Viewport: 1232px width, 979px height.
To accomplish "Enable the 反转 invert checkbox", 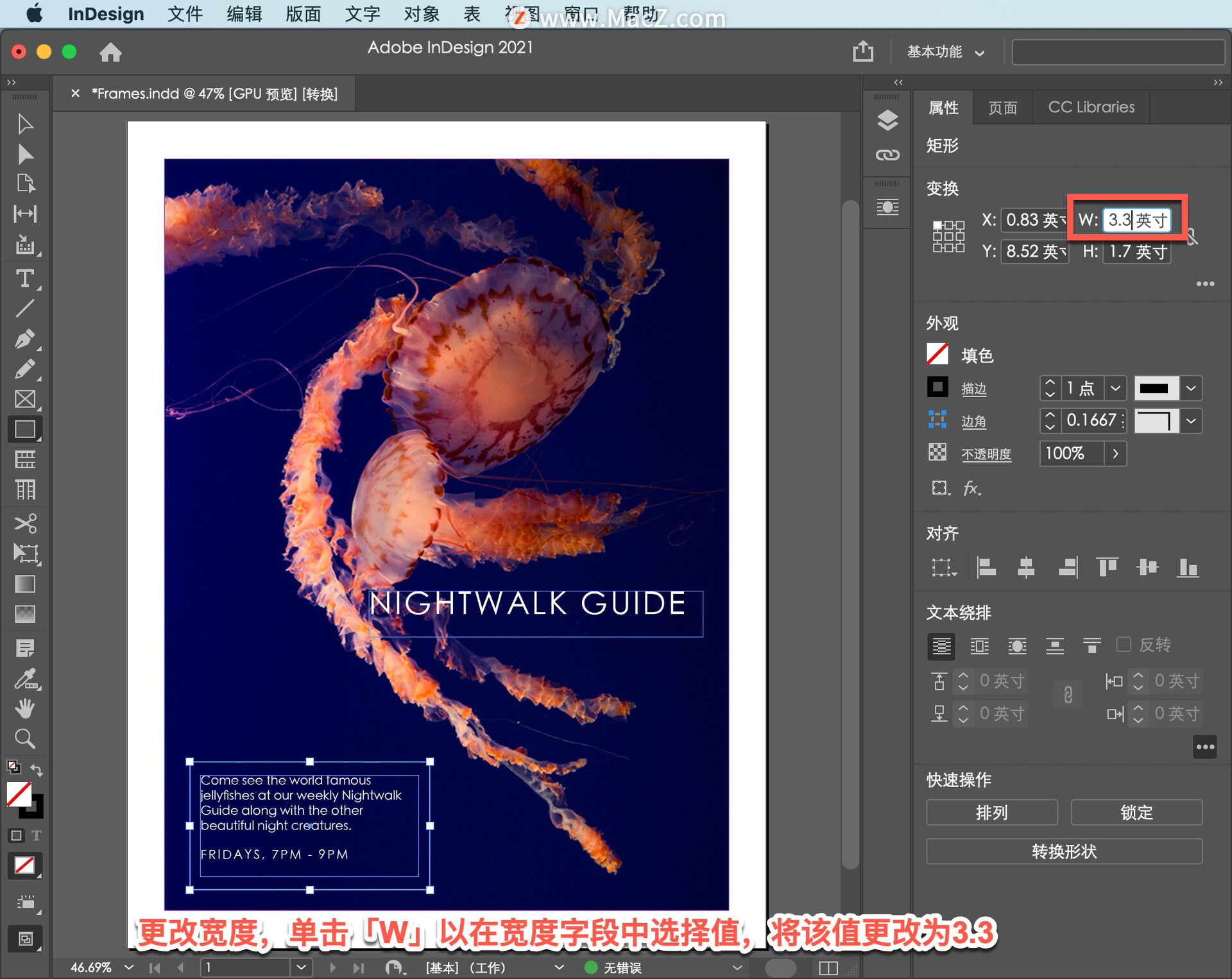I will [1124, 644].
